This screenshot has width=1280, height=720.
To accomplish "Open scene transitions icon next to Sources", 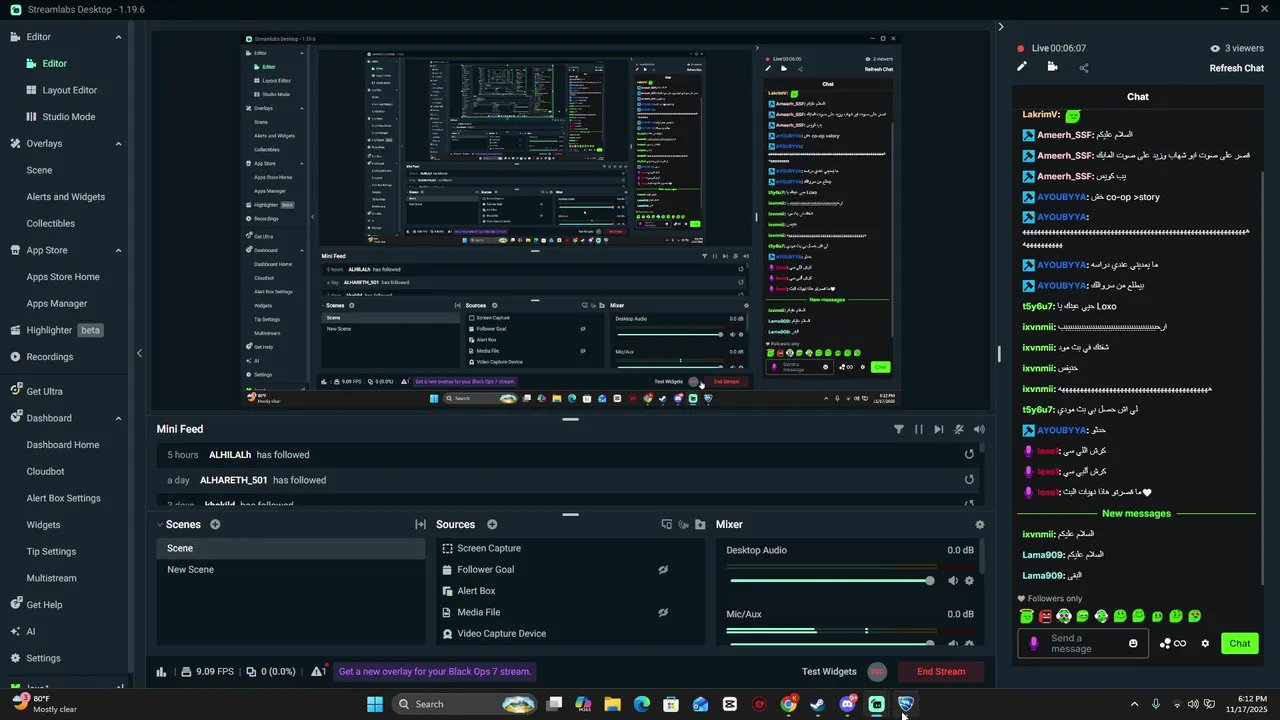I will (x=420, y=524).
